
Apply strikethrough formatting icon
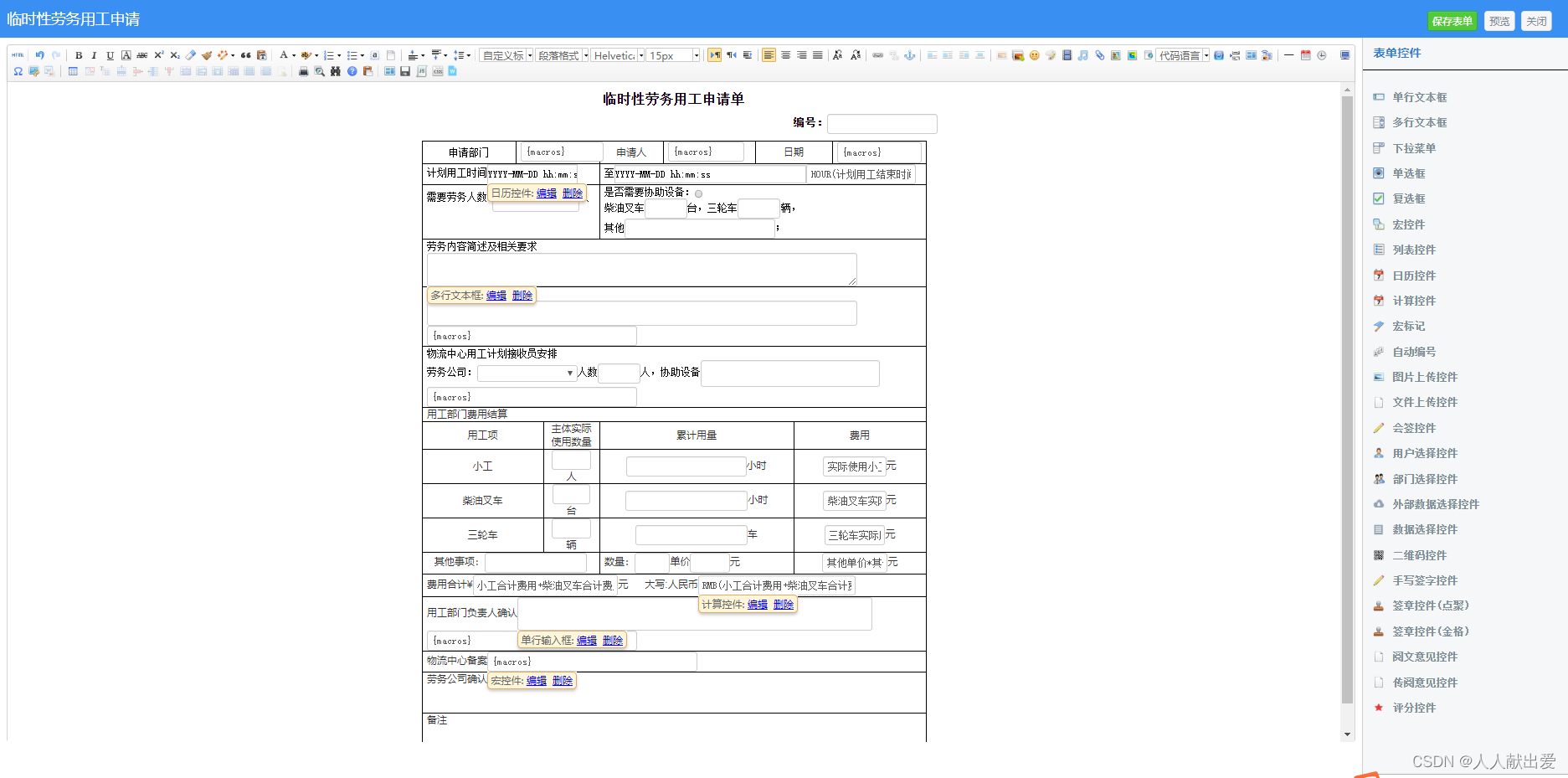point(142,55)
